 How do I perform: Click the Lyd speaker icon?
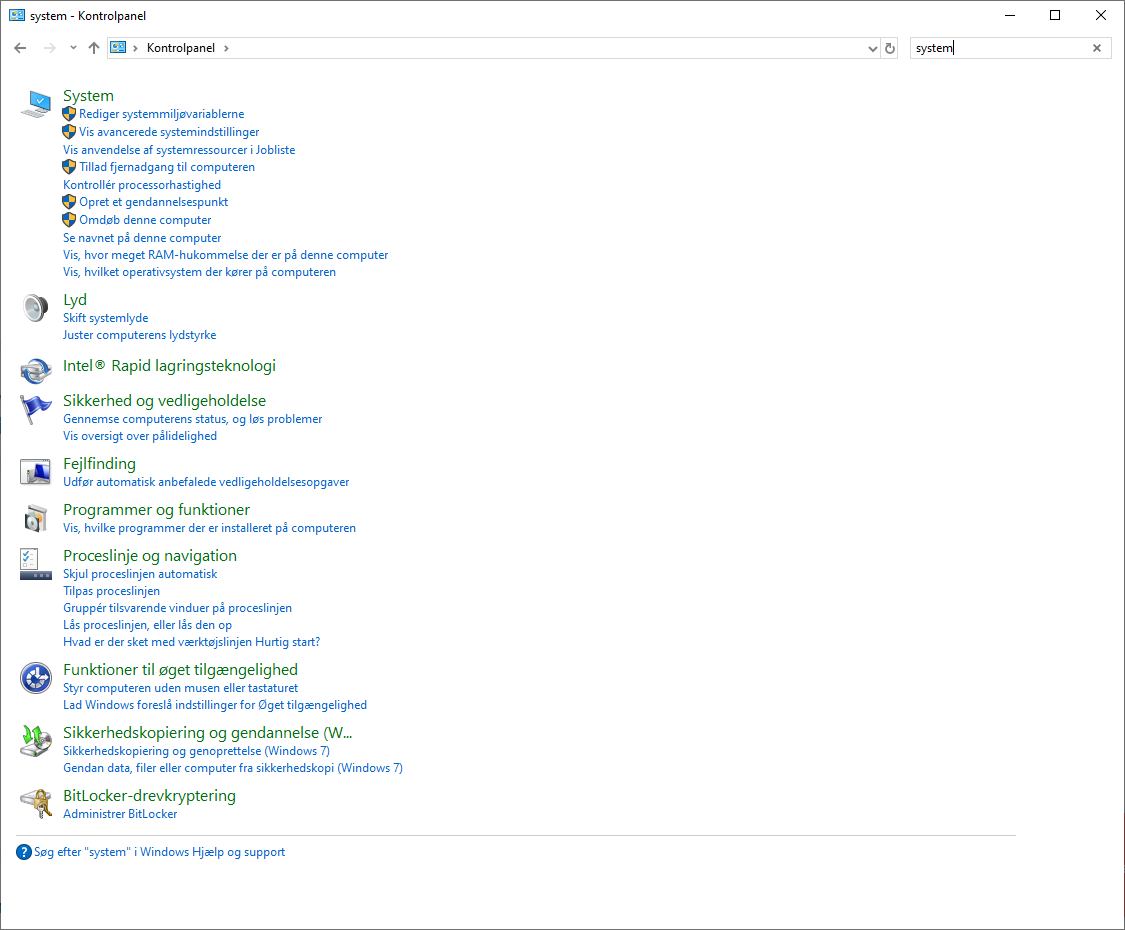point(35,308)
